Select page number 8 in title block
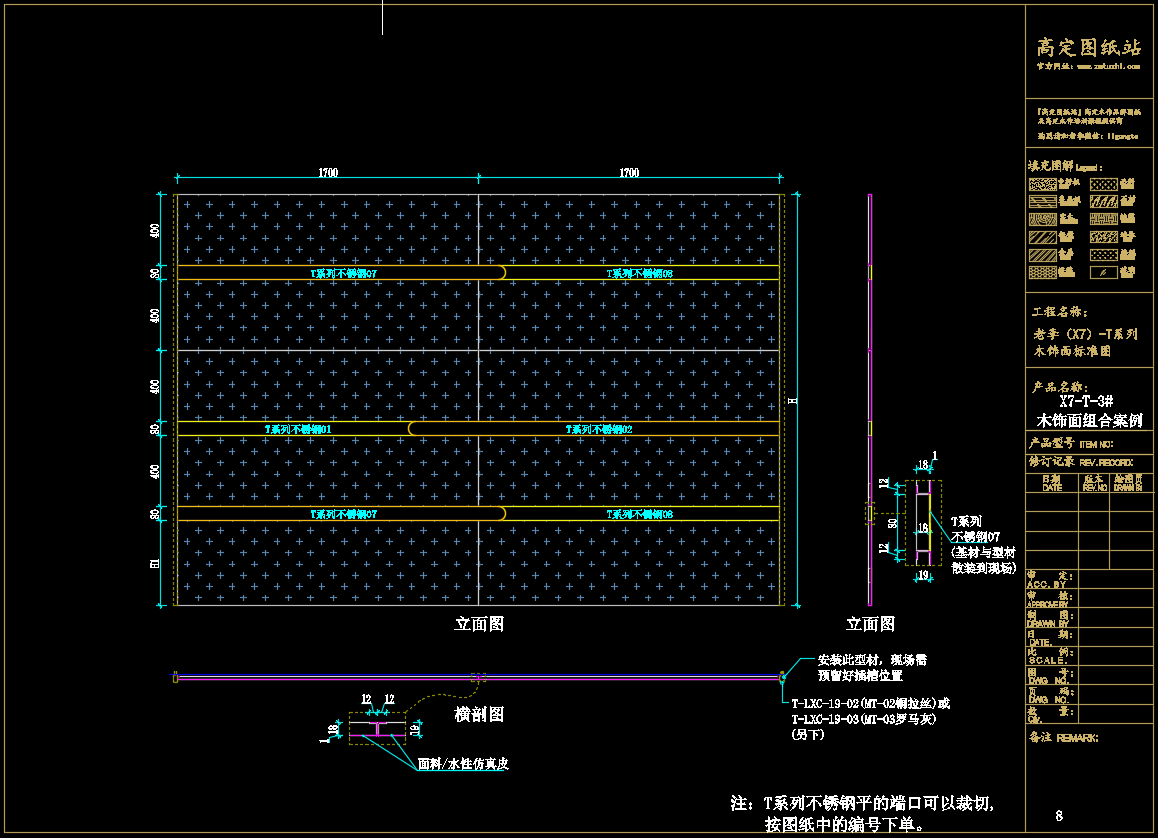Viewport: 1158px width, 838px height. [x=1059, y=815]
